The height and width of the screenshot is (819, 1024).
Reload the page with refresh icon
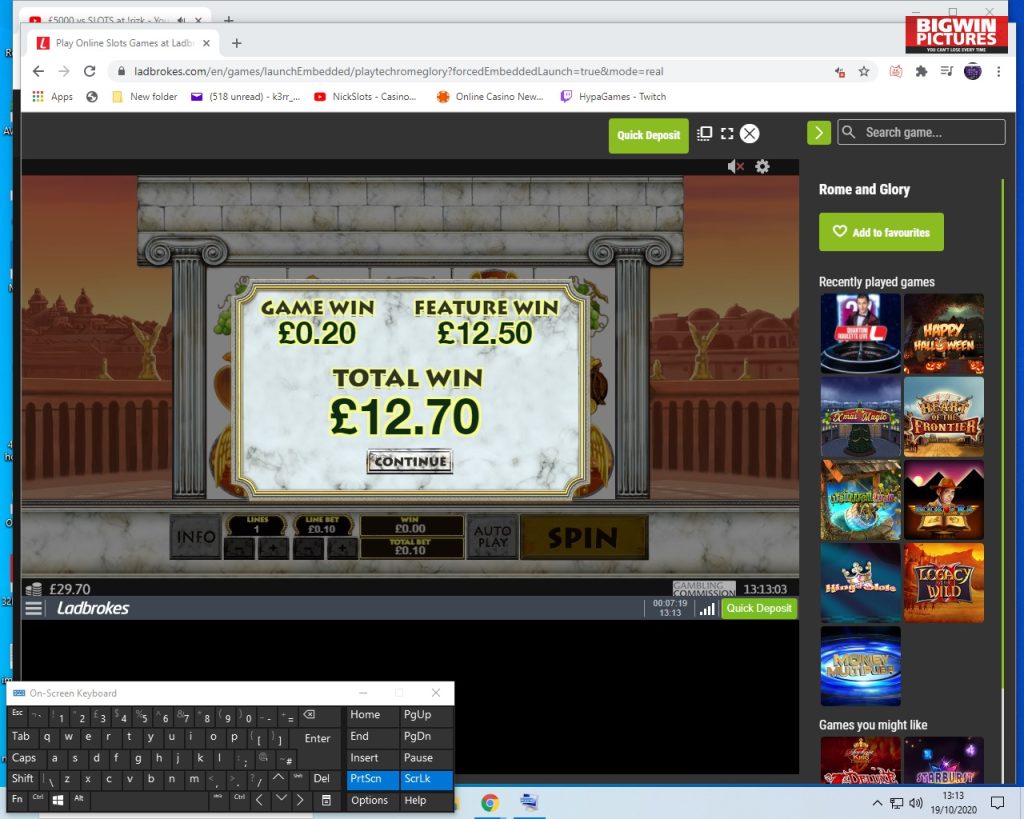pos(89,71)
